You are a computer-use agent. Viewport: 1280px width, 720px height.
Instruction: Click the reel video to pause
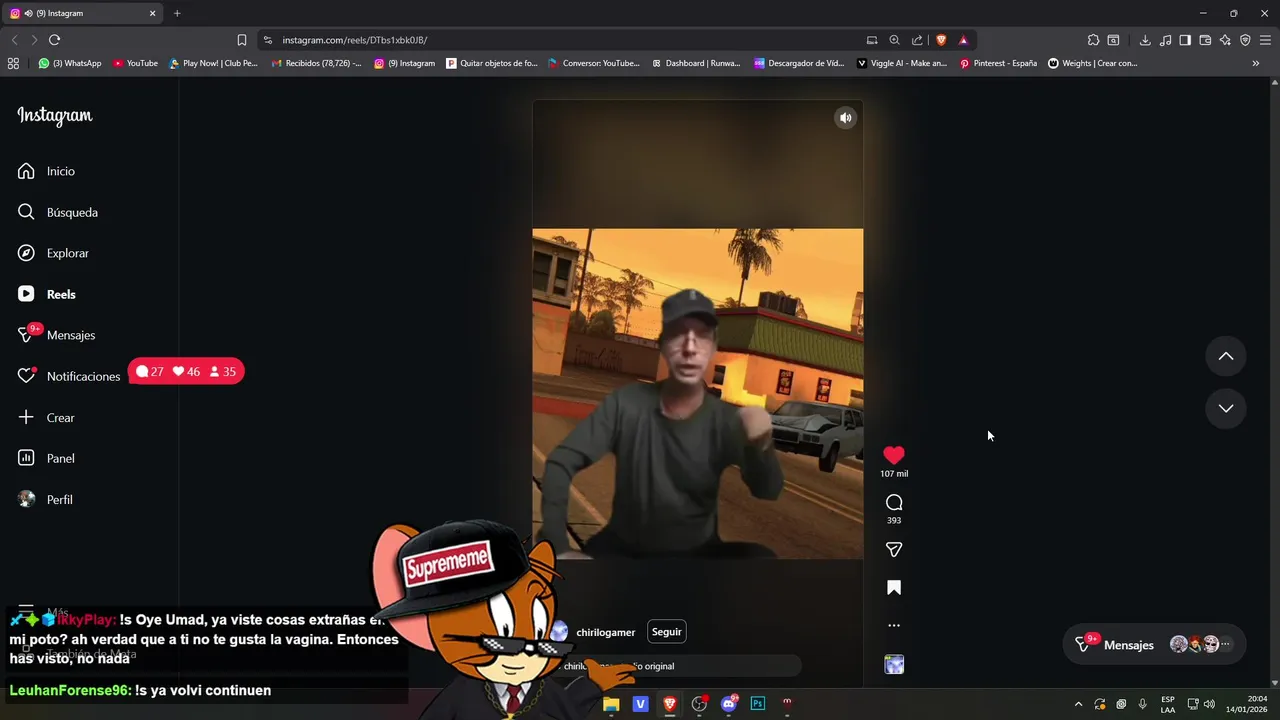pos(697,393)
